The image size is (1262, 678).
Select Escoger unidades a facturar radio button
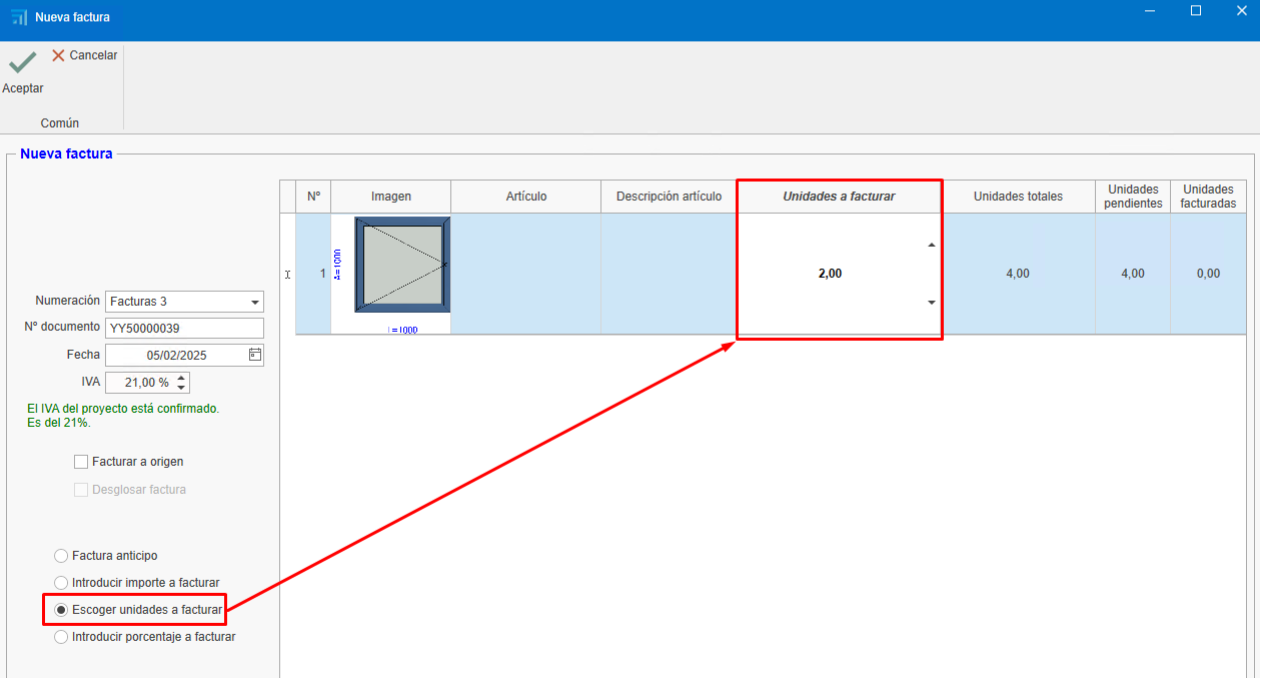(61, 610)
